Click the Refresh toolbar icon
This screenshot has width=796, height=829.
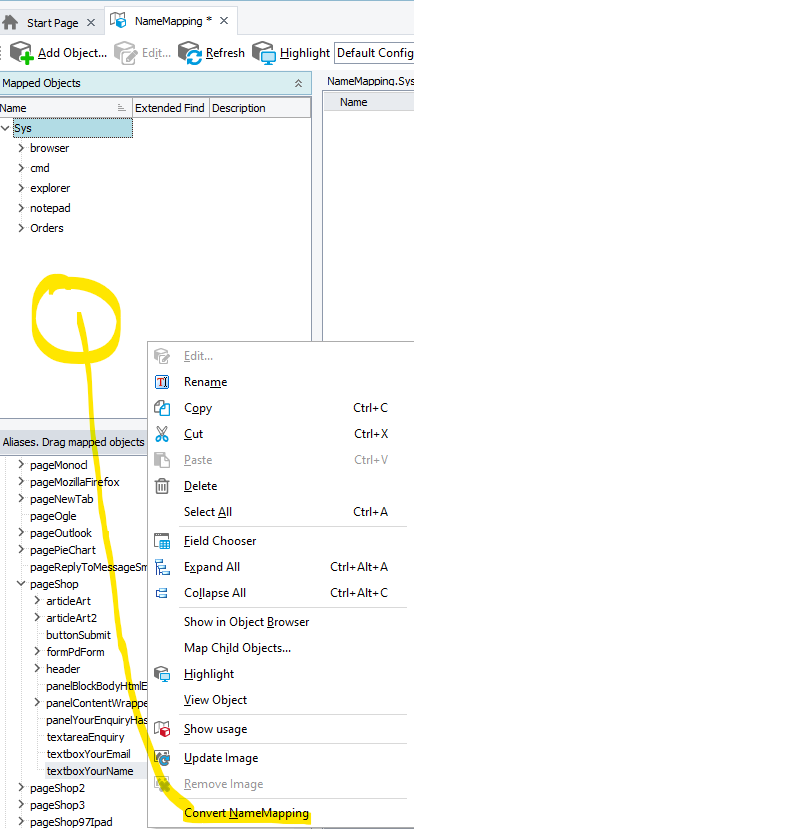[190, 53]
